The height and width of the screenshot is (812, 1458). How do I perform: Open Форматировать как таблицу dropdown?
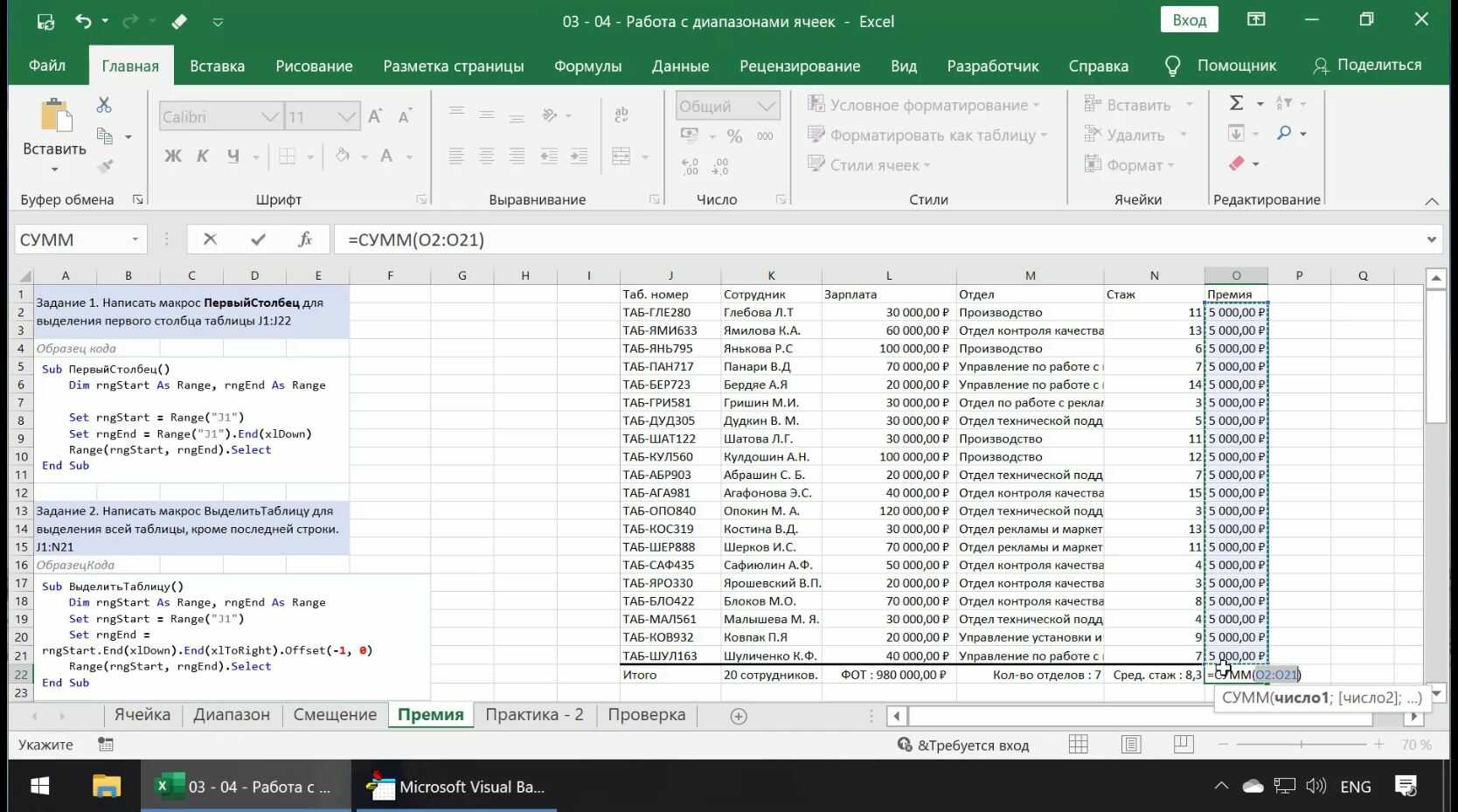927,135
